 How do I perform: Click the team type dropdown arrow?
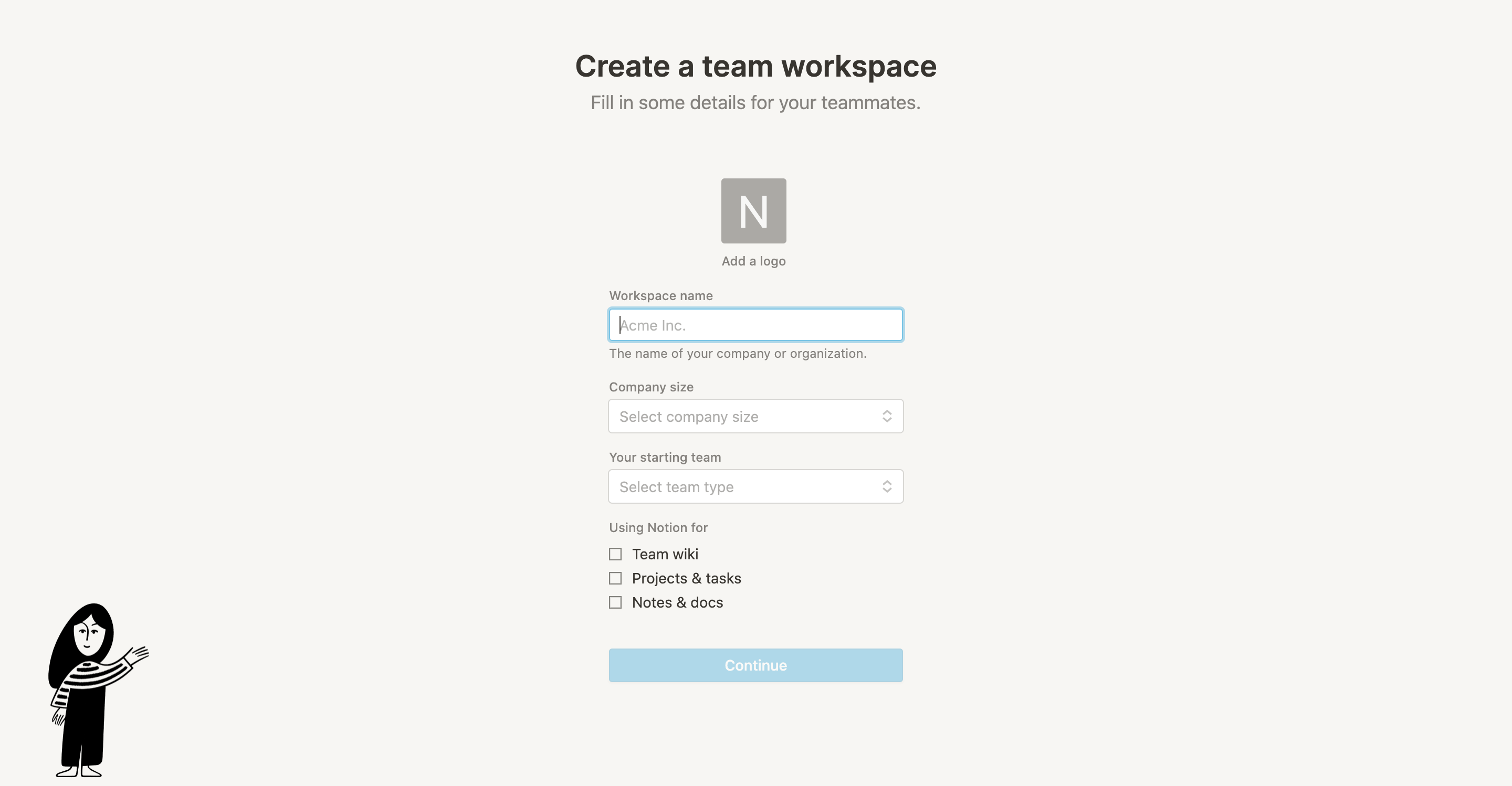click(x=886, y=487)
